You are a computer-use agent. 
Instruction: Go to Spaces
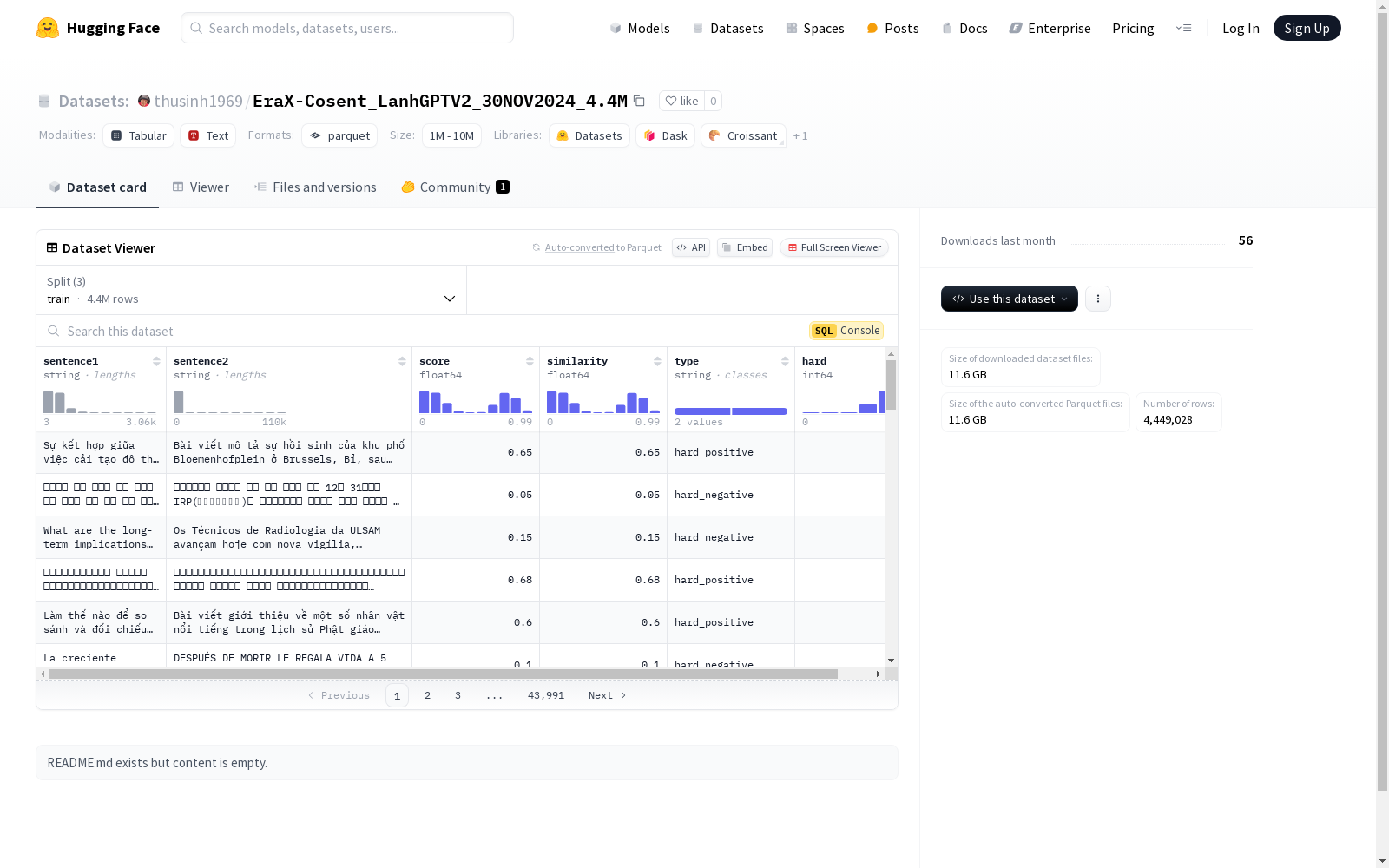pyautogui.click(x=815, y=28)
